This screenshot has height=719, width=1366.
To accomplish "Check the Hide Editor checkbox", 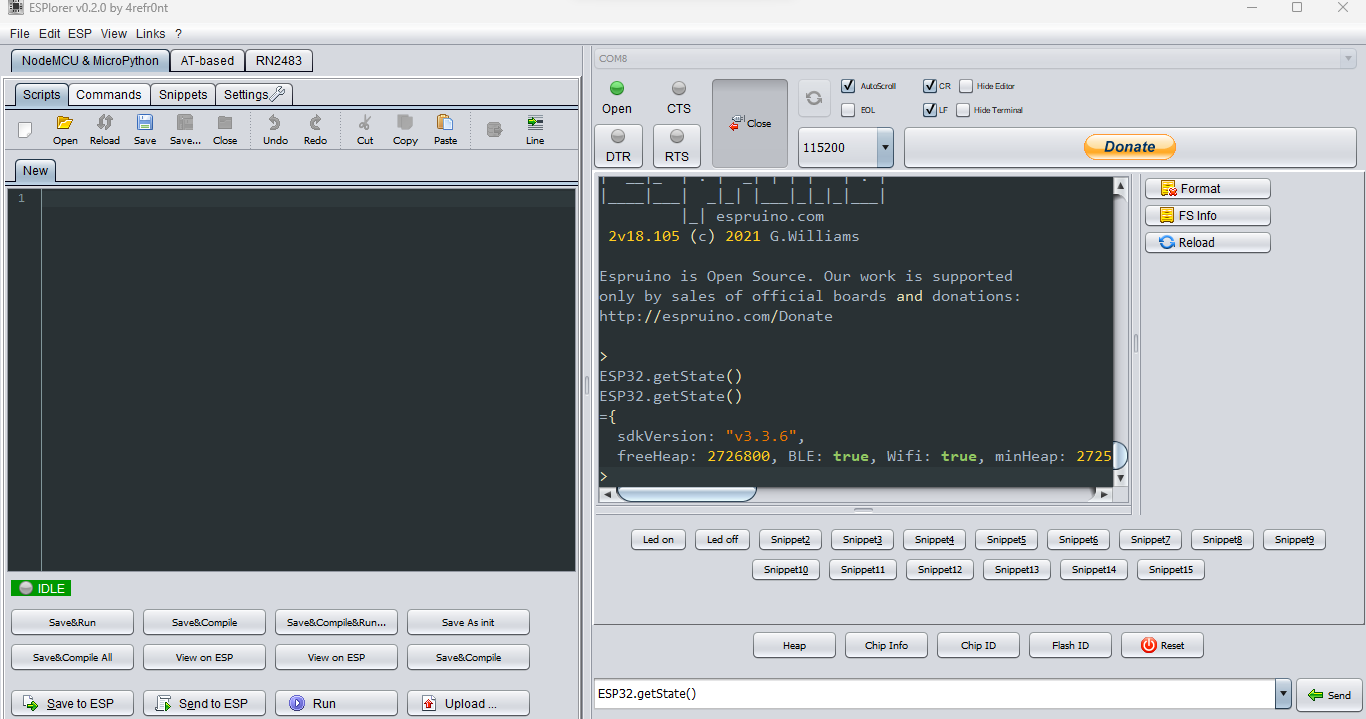I will click(x=966, y=86).
